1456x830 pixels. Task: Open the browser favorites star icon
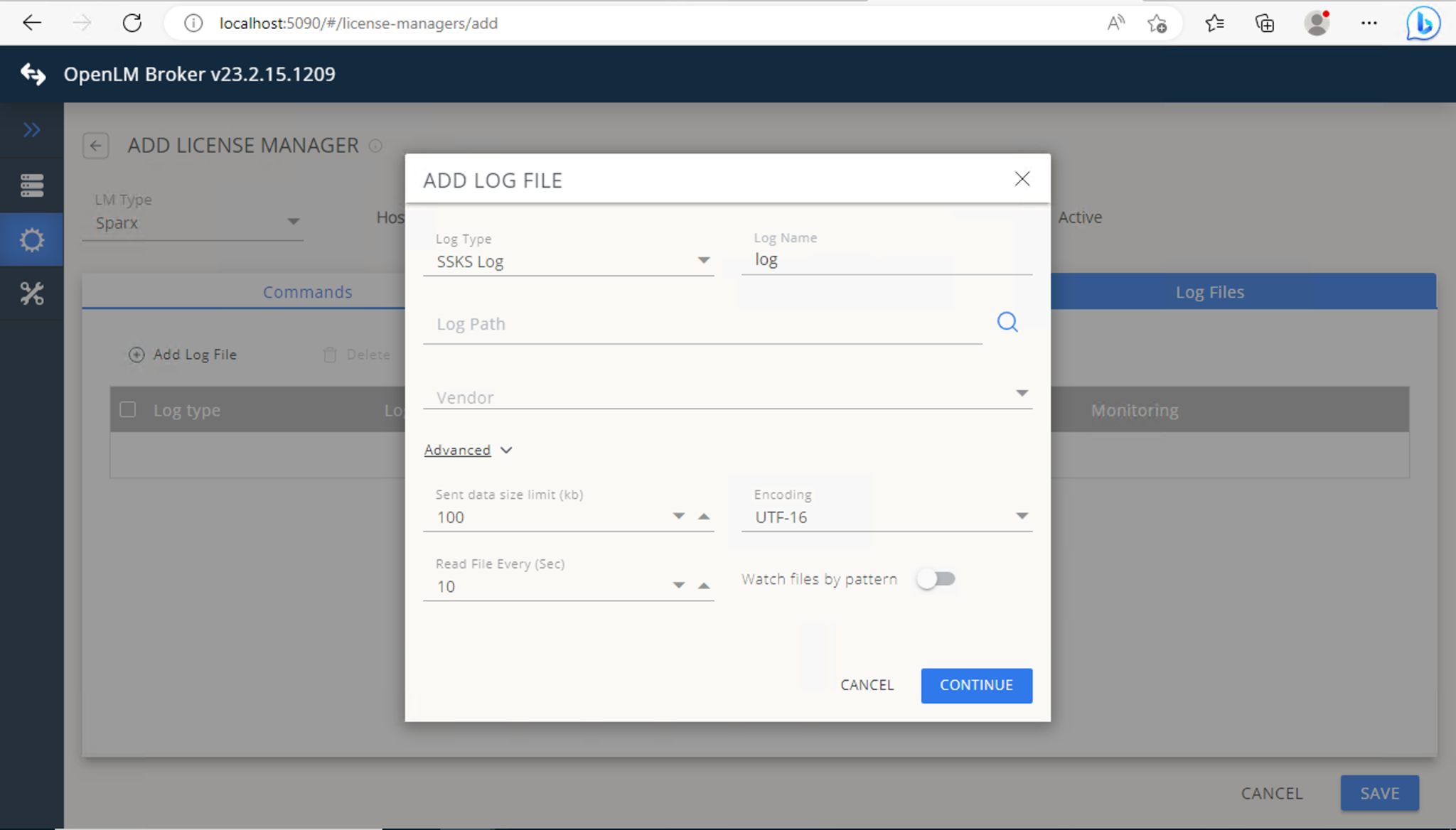pyautogui.click(x=1214, y=23)
